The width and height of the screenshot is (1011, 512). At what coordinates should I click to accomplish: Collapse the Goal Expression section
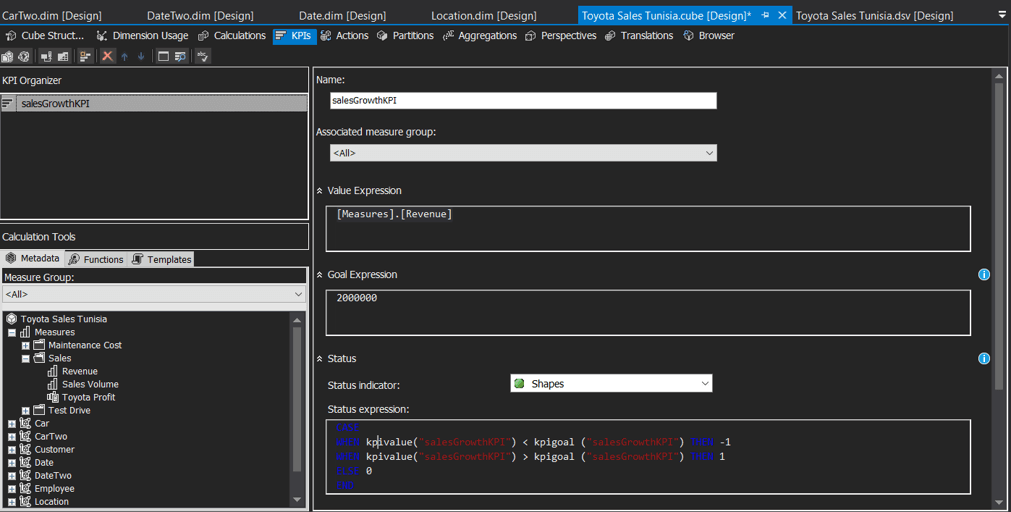click(320, 275)
